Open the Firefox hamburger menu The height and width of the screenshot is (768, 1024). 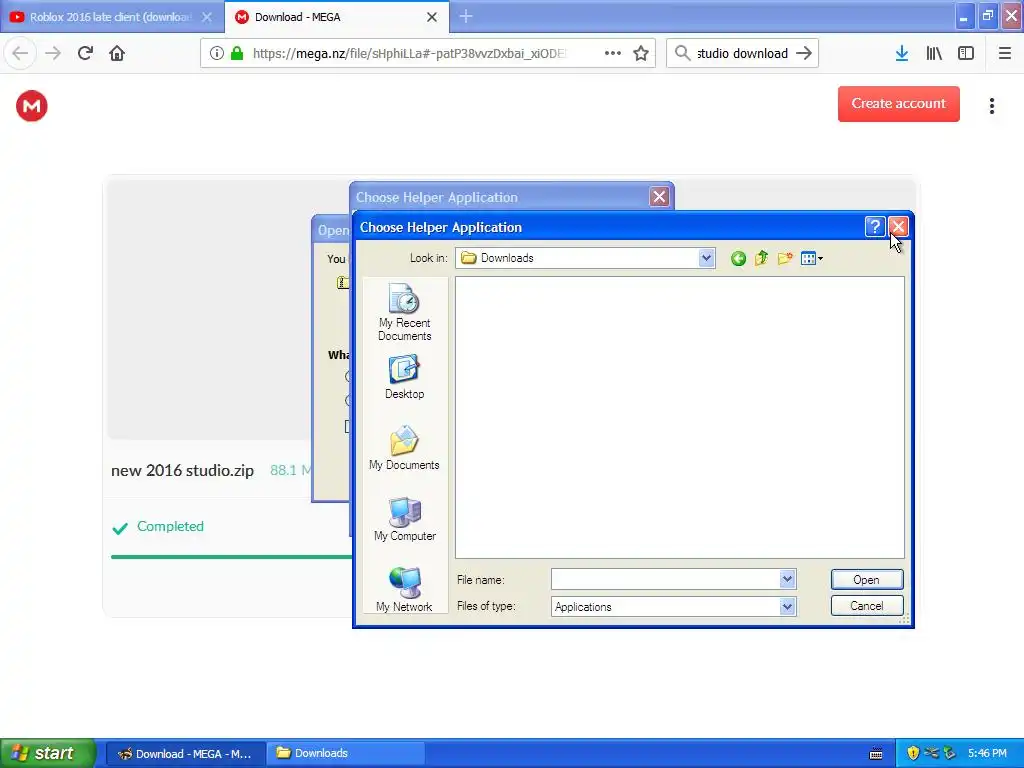[1004, 54]
